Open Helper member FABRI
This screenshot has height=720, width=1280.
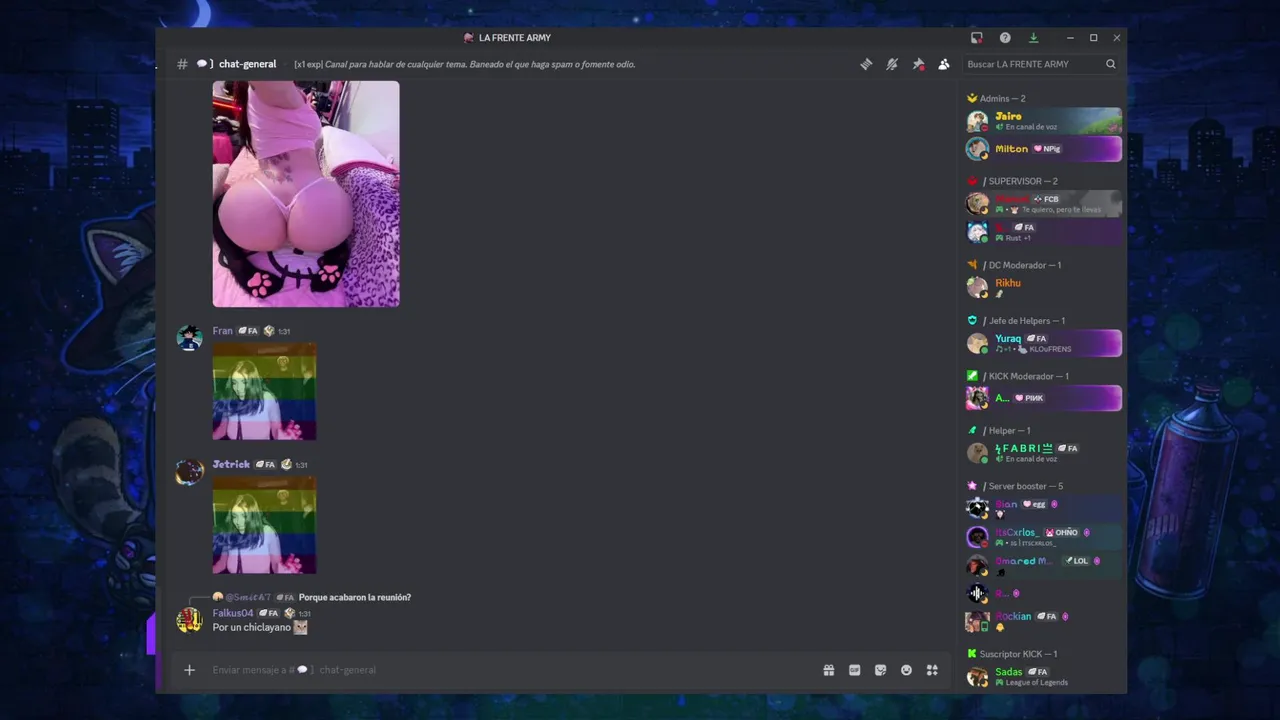click(1043, 453)
